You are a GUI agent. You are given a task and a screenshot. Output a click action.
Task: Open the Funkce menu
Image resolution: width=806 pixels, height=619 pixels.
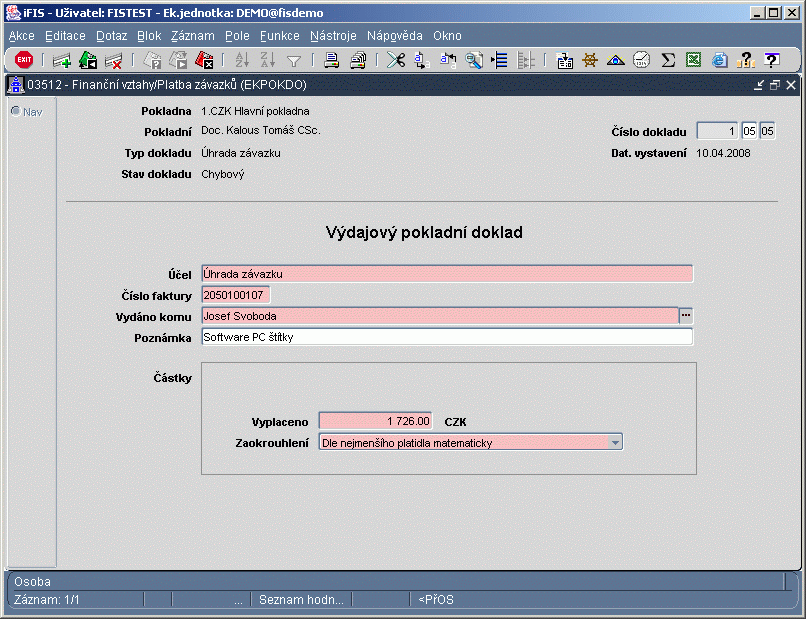[280, 36]
